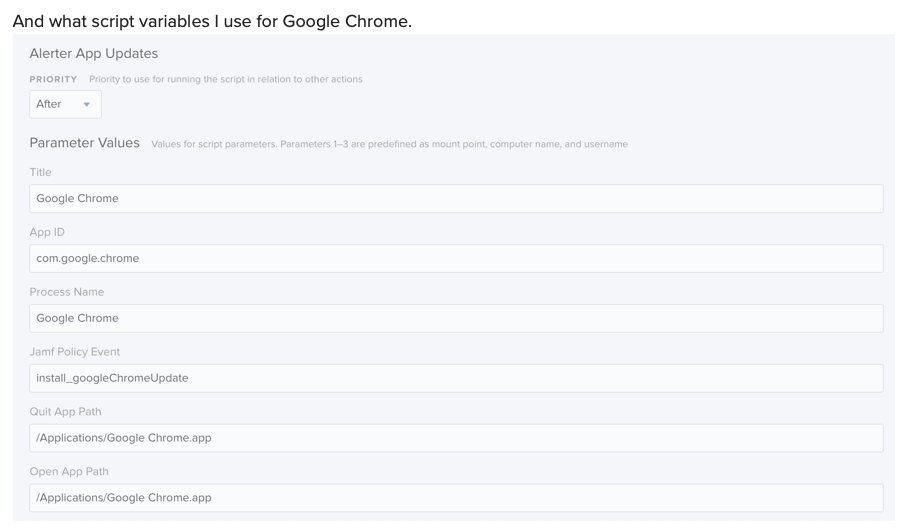908x532 pixels.
Task: Click the Jamf Policy Event field
Action: point(456,378)
